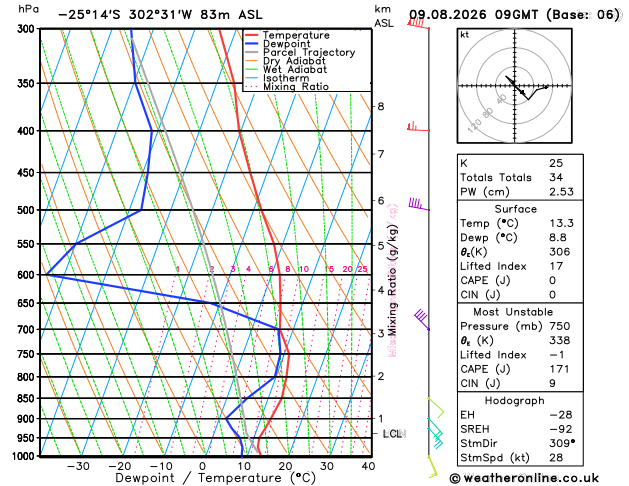Click the Most Unstable θε (K) value 338
629x486 pixels.
pyautogui.click(x=560, y=340)
